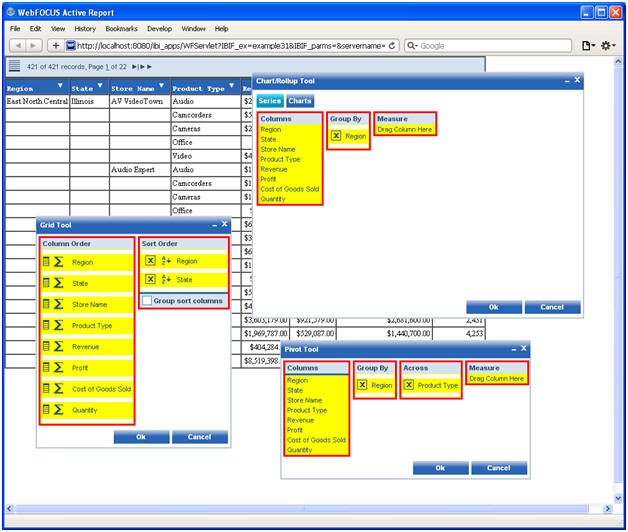Click browser back arrow button
Viewport: 628px width, 532px height.
pyautogui.click(x=18, y=46)
